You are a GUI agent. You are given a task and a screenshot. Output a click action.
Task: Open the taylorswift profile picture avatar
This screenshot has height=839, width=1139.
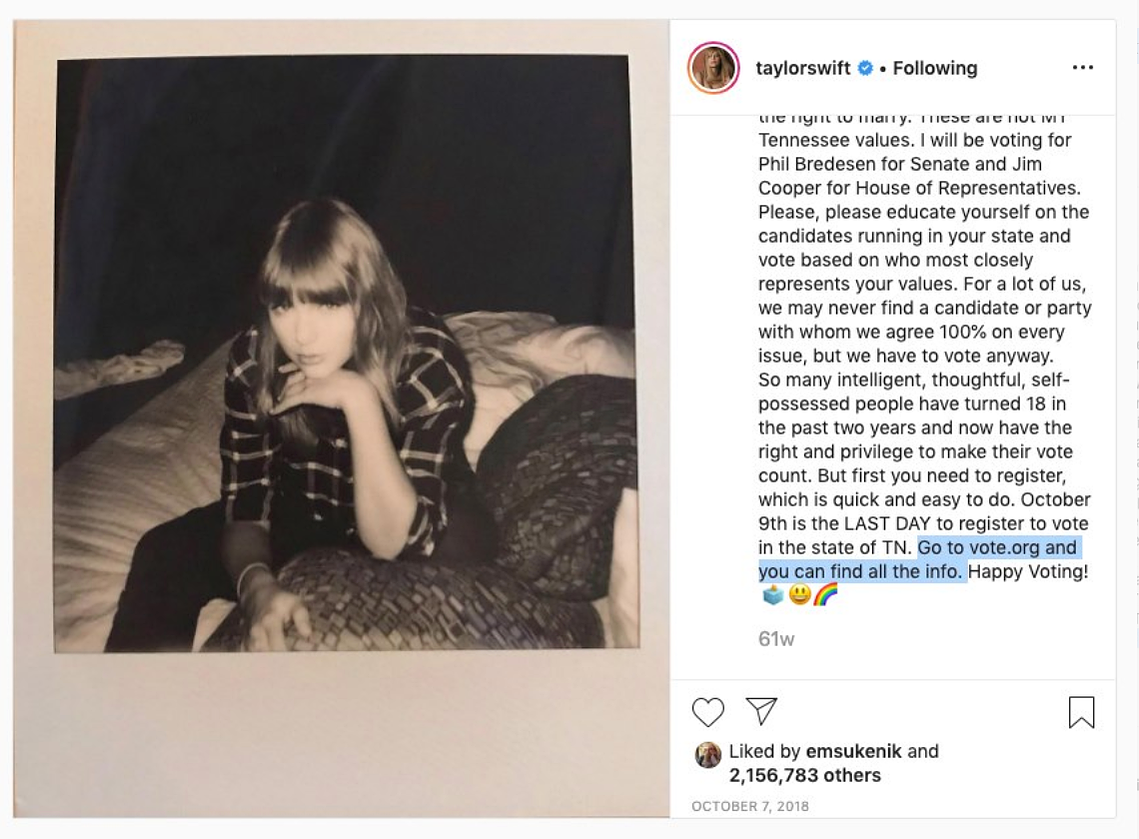(x=713, y=68)
